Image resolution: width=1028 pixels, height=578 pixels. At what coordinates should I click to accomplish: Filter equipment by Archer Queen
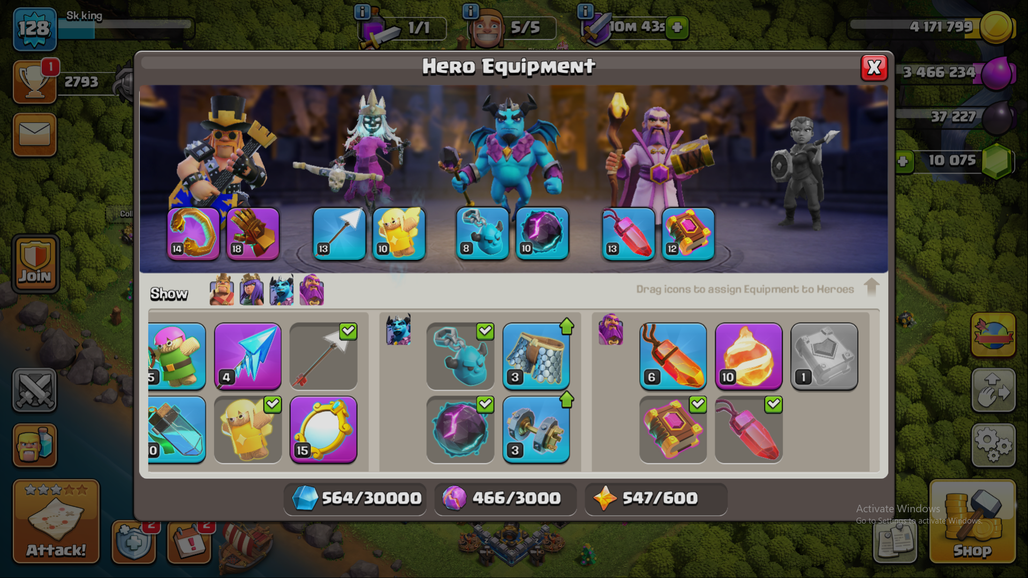click(x=252, y=290)
